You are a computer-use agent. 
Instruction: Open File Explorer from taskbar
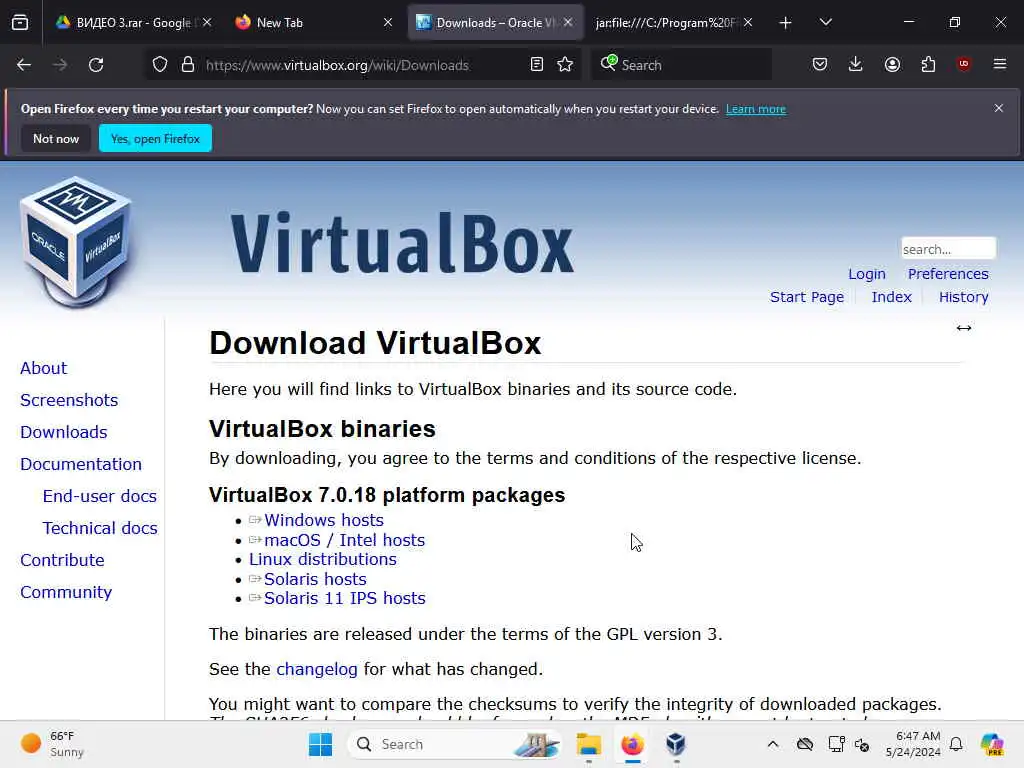coord(588,744)
